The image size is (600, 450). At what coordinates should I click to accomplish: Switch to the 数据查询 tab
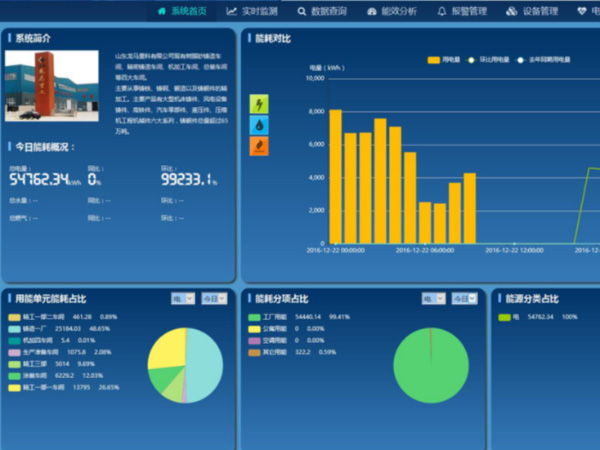[x=328, y=12]
